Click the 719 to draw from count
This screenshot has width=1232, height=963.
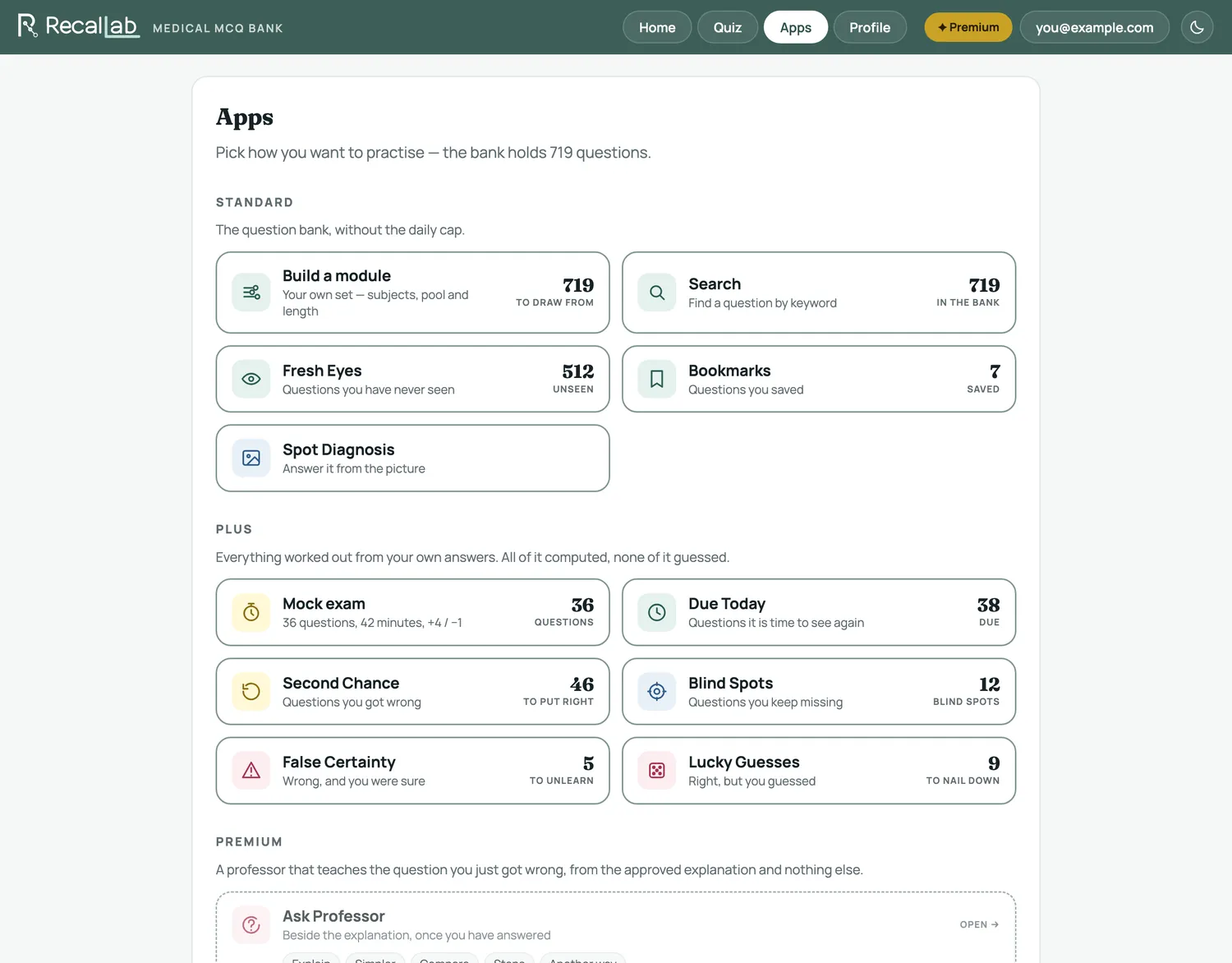pos(554,292)
